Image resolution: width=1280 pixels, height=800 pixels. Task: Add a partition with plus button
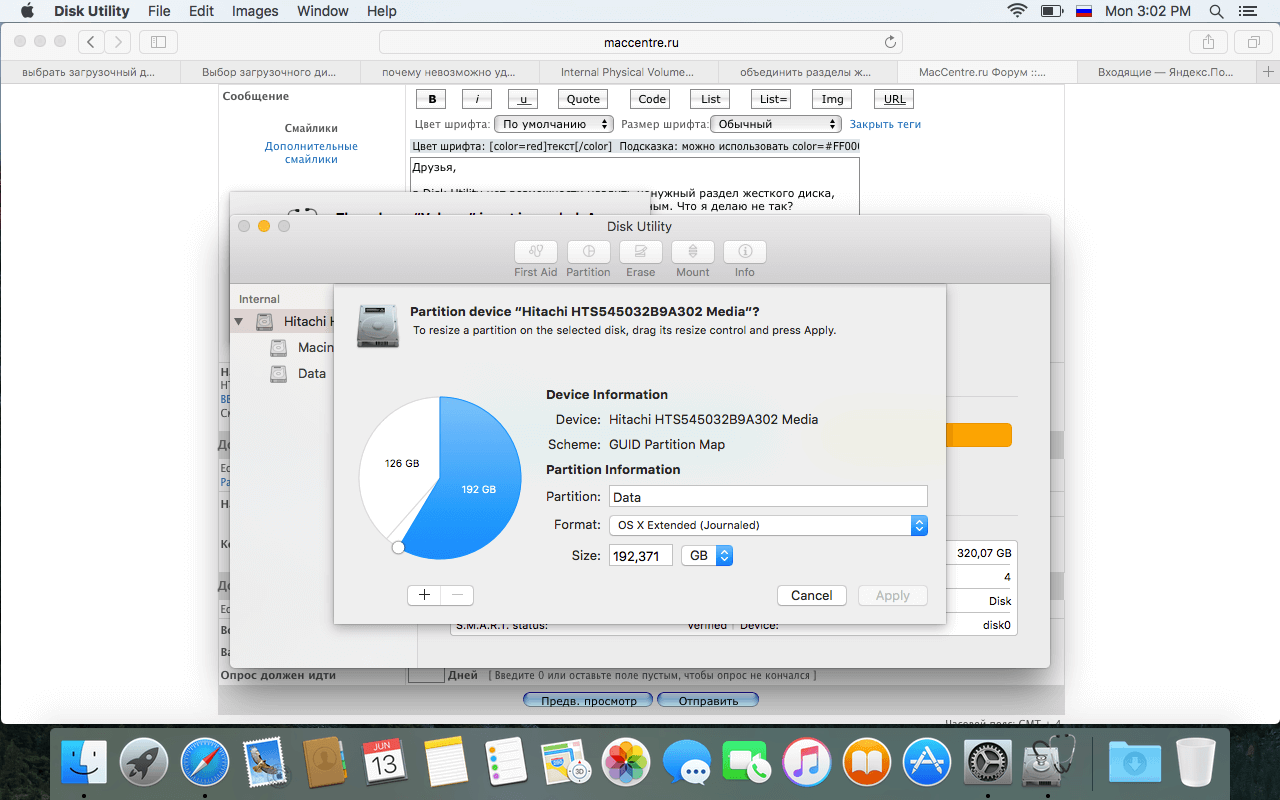[x=424, y=595]
